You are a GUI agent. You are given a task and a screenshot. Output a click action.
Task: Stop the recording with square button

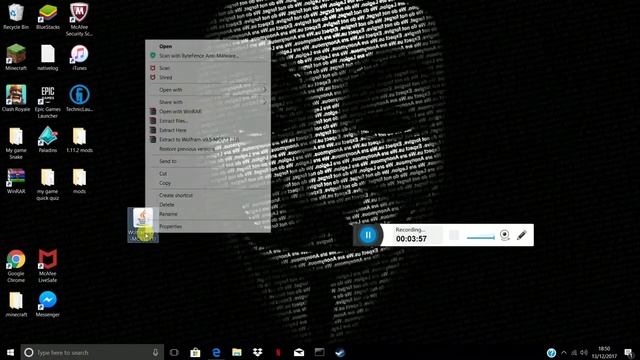tap(454, 235)
